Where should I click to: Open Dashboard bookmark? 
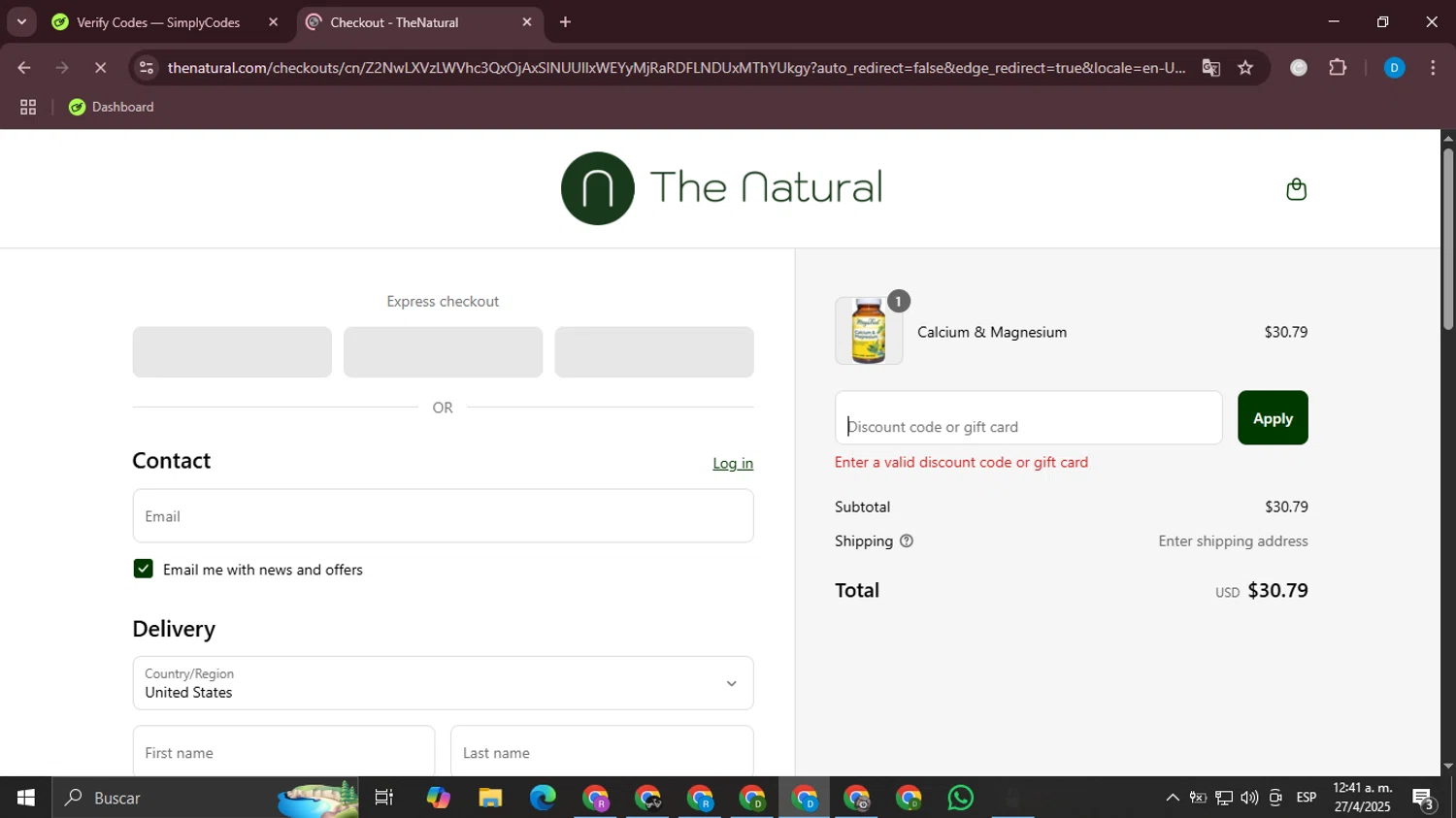tap(112, 108)
